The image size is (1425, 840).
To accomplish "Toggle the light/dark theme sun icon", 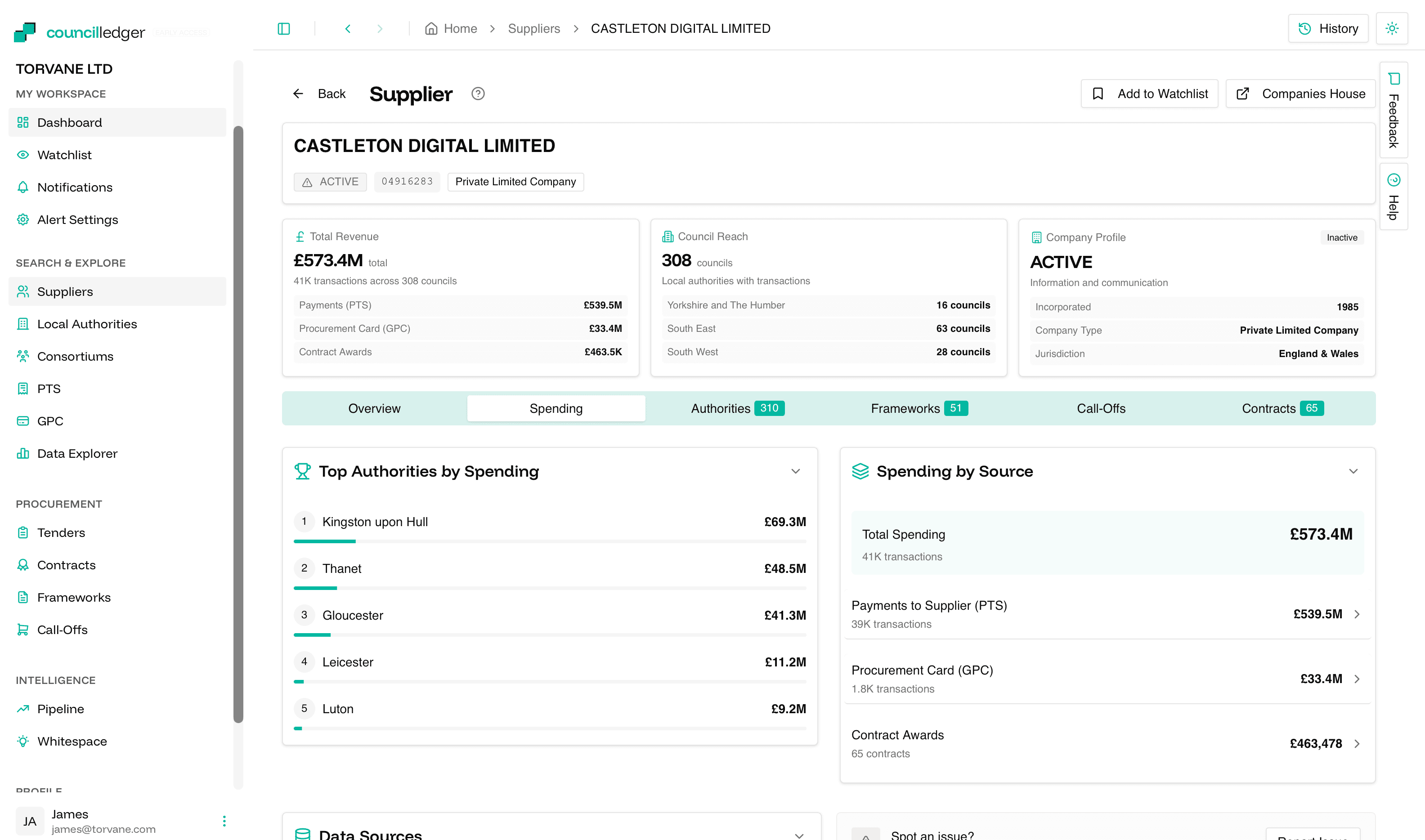I will [x=1392, y=28].
